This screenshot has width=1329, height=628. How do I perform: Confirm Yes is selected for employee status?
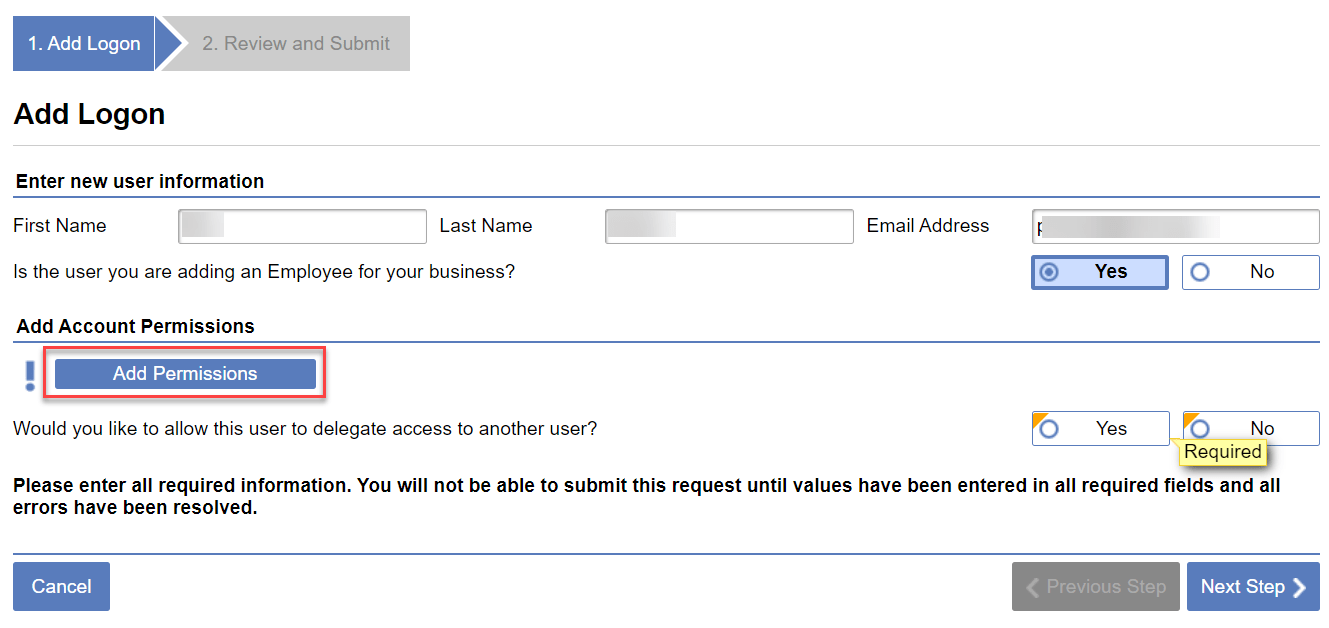click(x=1100, y=272)
